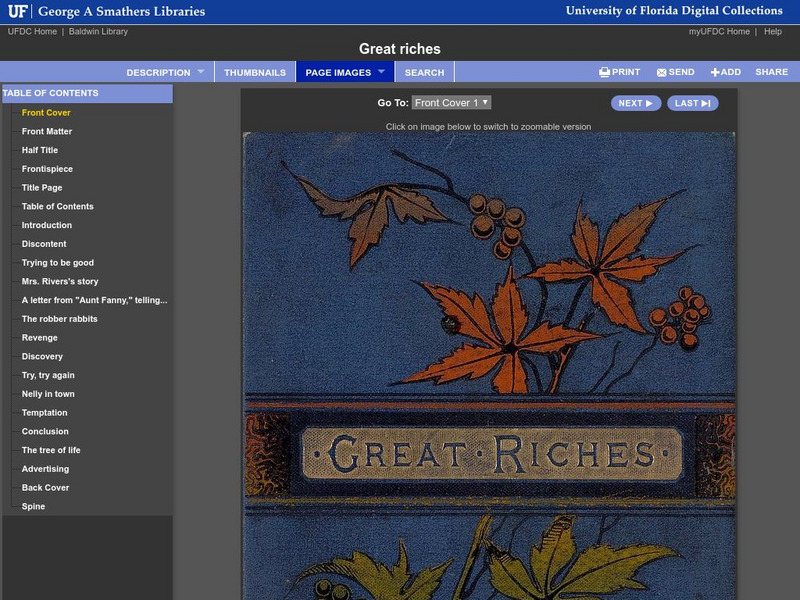The width and height of the screenshot is (800, 600).
Task: Open the Robber Rabbits chapter
Action: tap(60, 318)
